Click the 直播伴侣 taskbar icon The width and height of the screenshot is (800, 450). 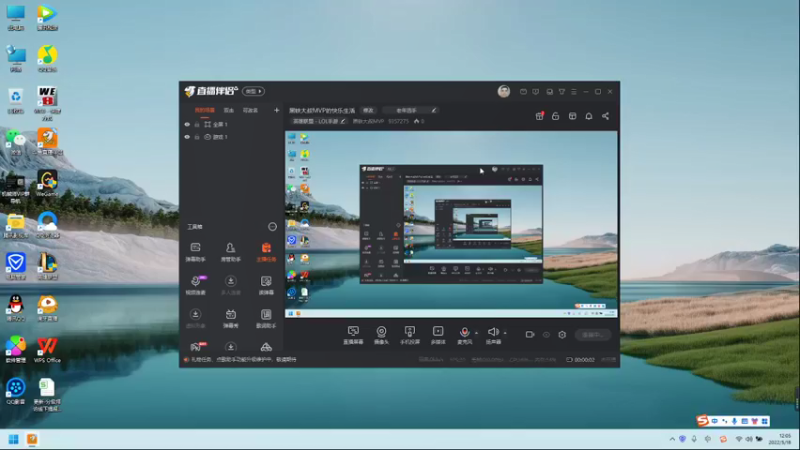coord(32,439)
